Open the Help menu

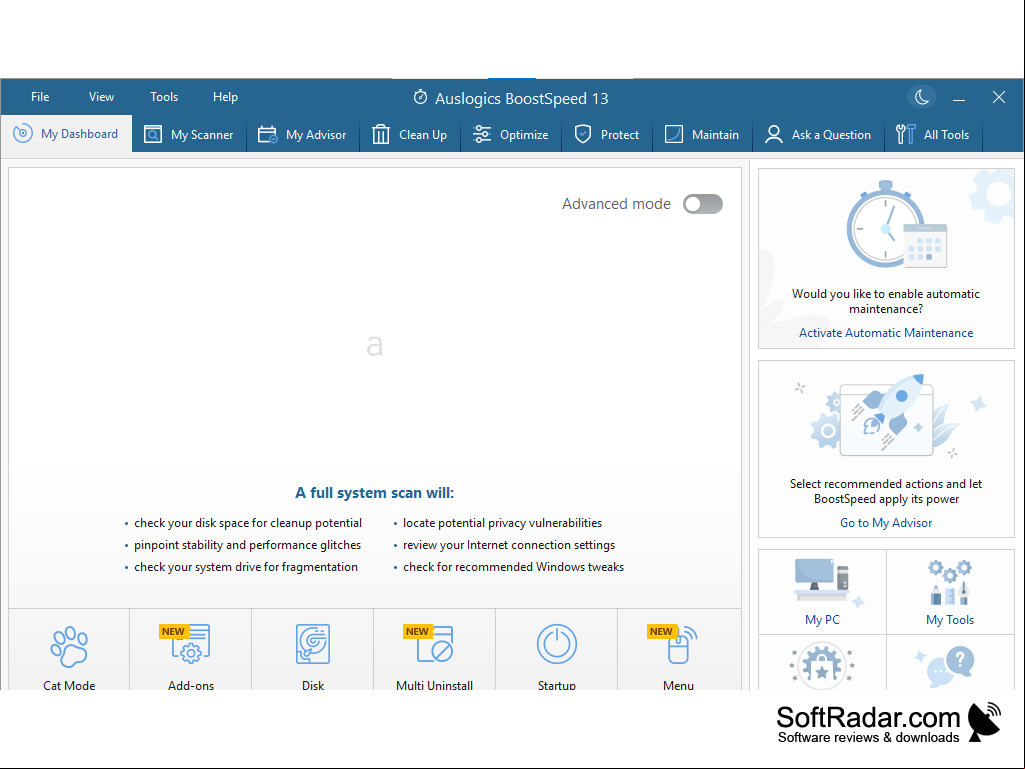click(226, 97)
